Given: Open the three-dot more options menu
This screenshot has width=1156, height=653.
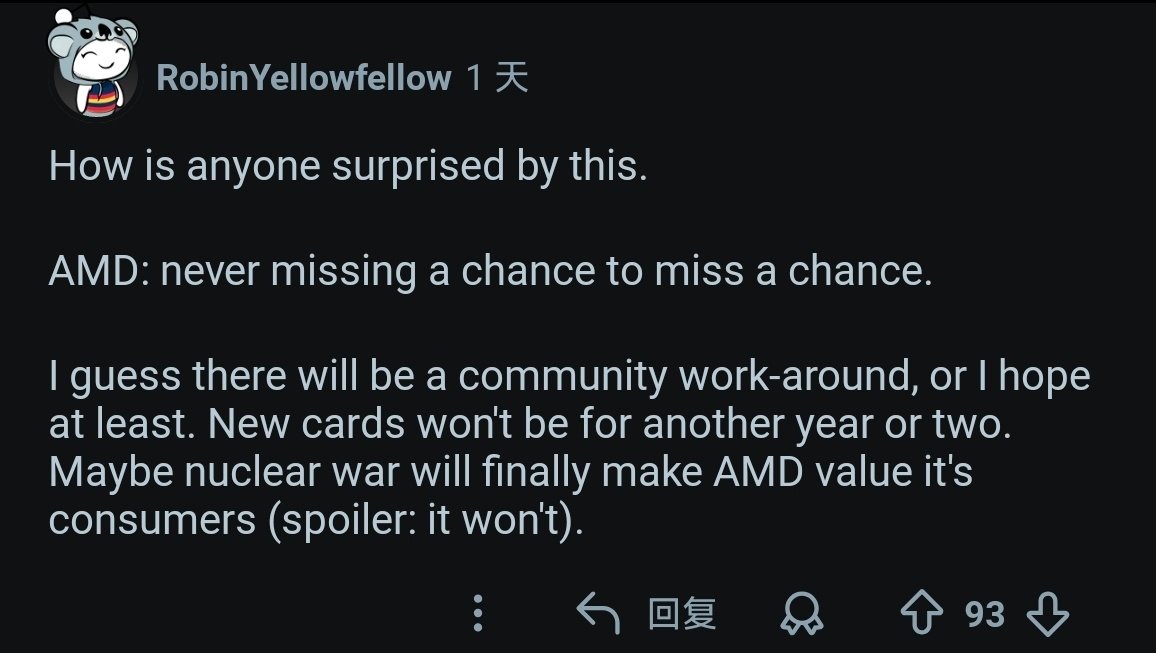Looking at the screenshot, I should (478, 613).
